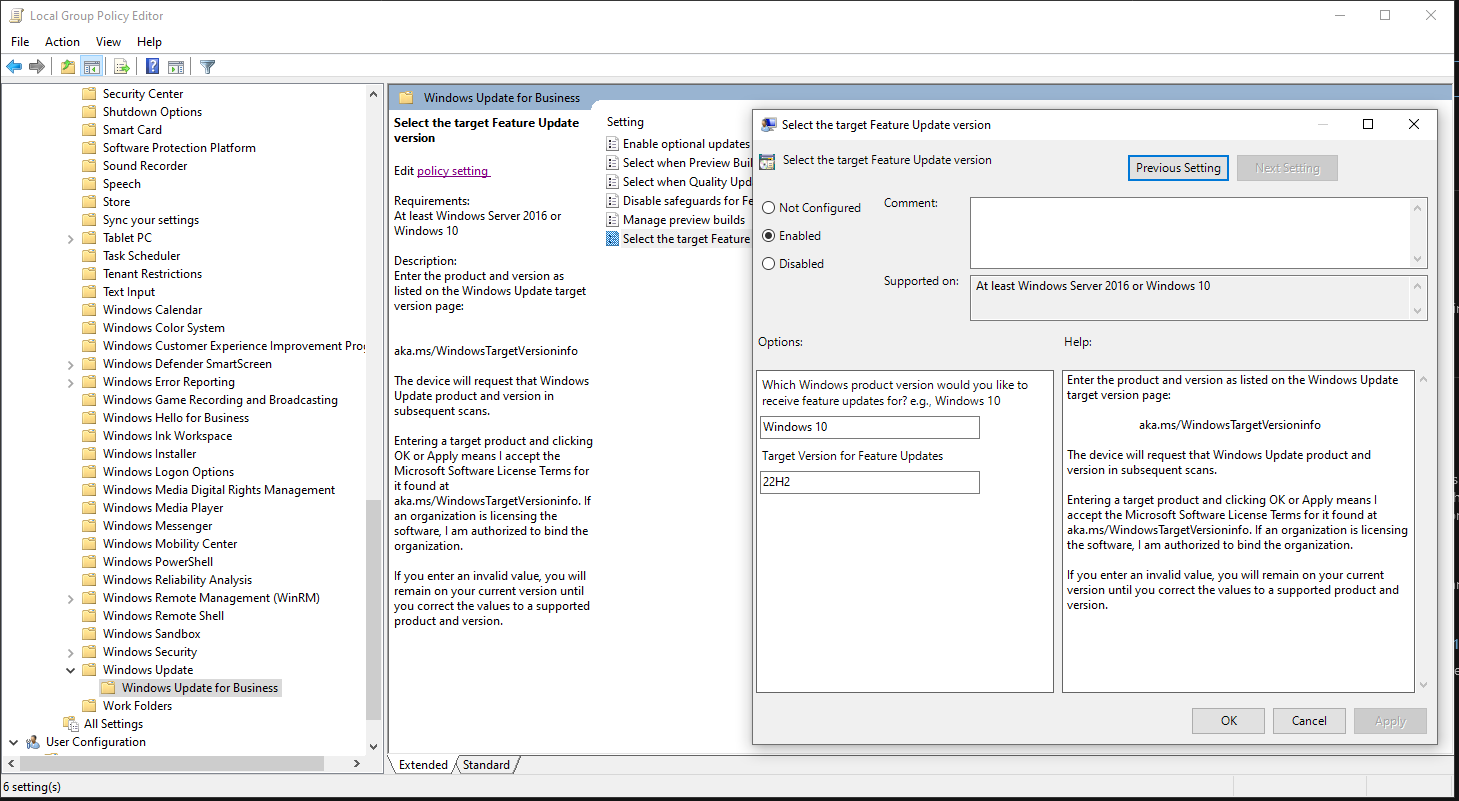
Task: Select the Disabled radio button
Action: (768, 264)
